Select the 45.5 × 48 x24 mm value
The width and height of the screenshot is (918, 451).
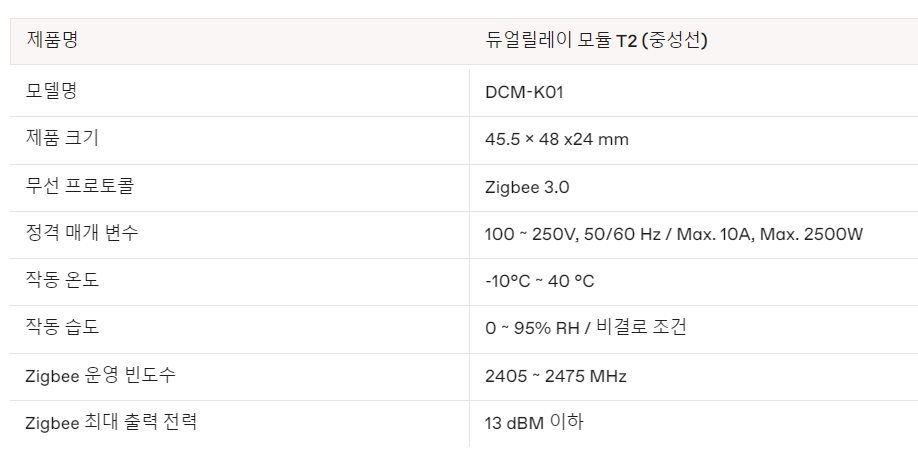point(556,139)
